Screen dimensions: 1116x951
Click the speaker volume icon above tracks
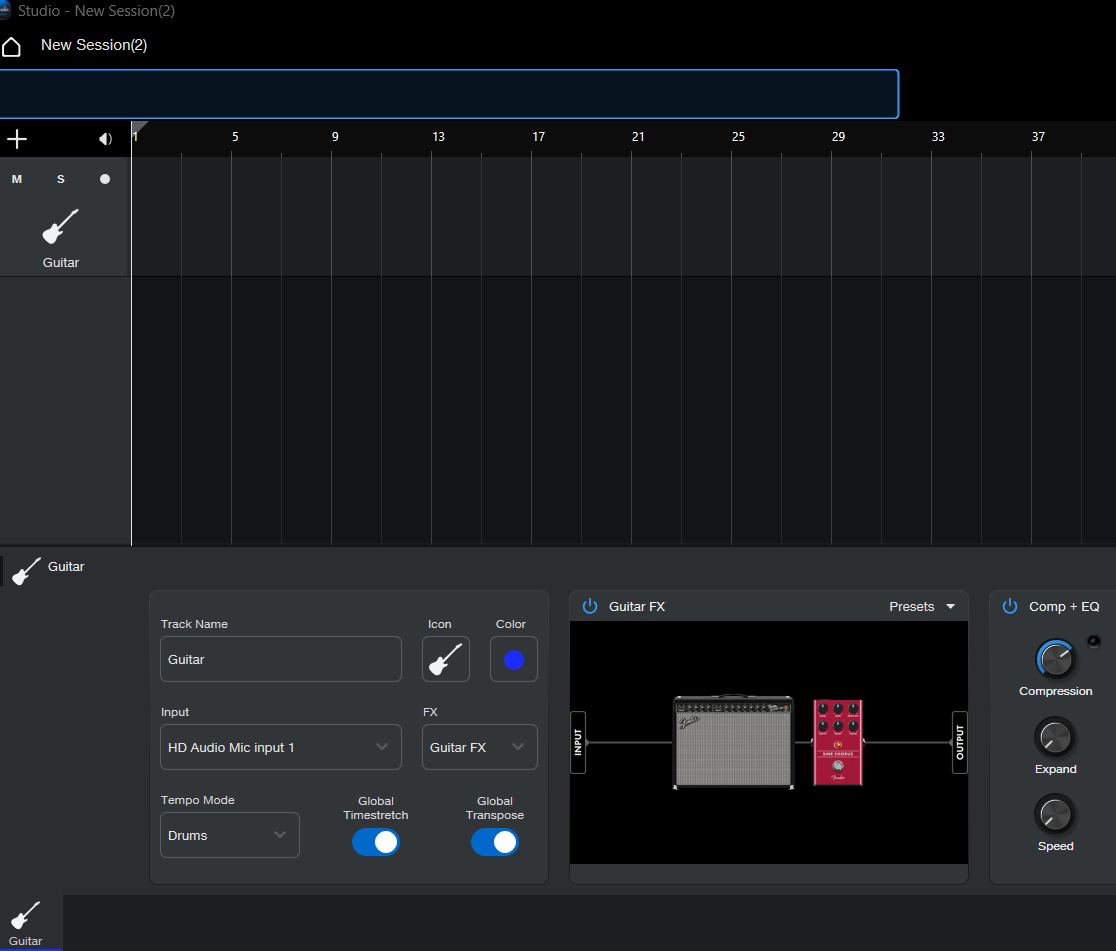point(105,139)
